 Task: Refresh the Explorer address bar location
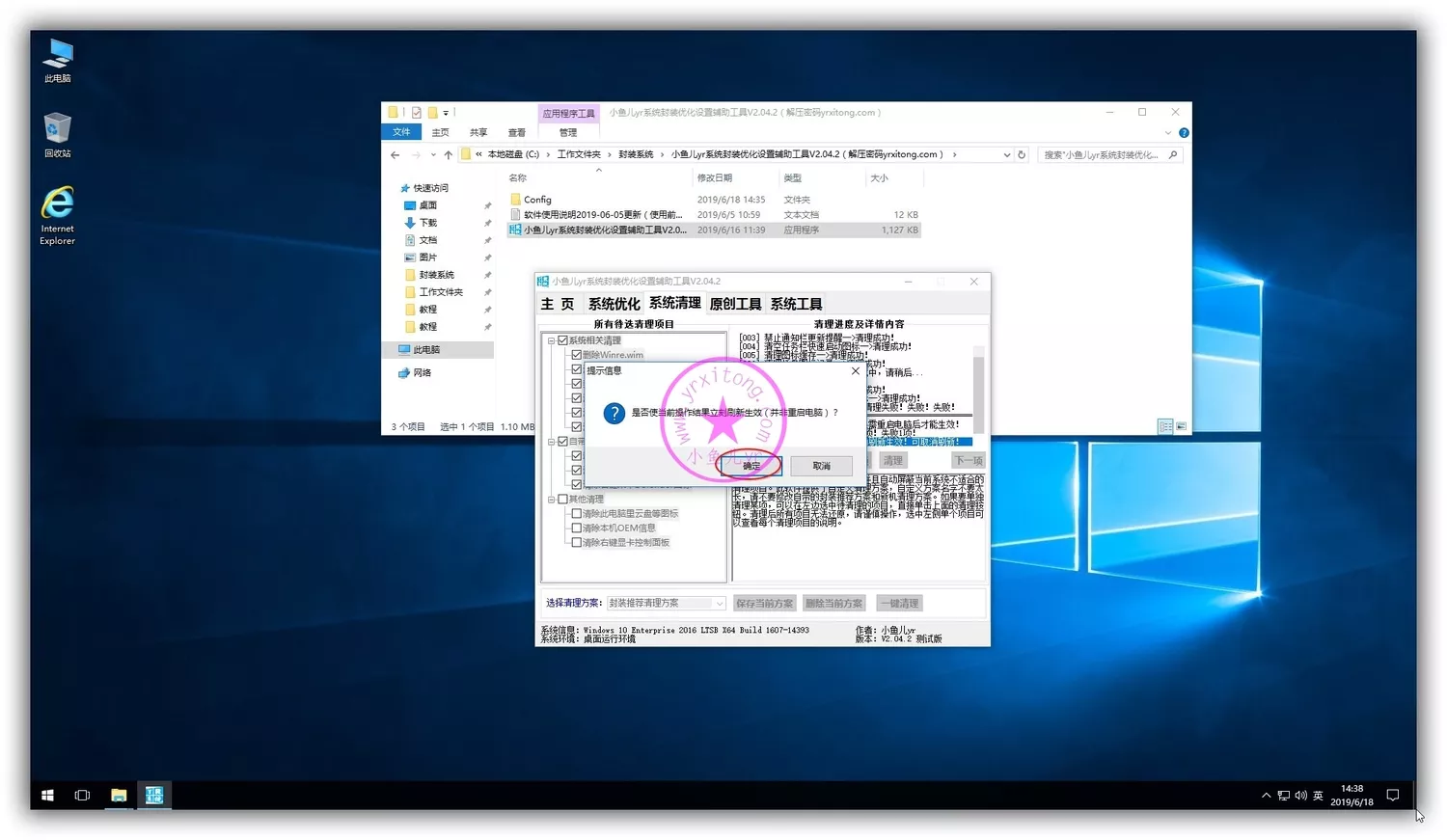pyautogui.click(x=1022, y=154)
